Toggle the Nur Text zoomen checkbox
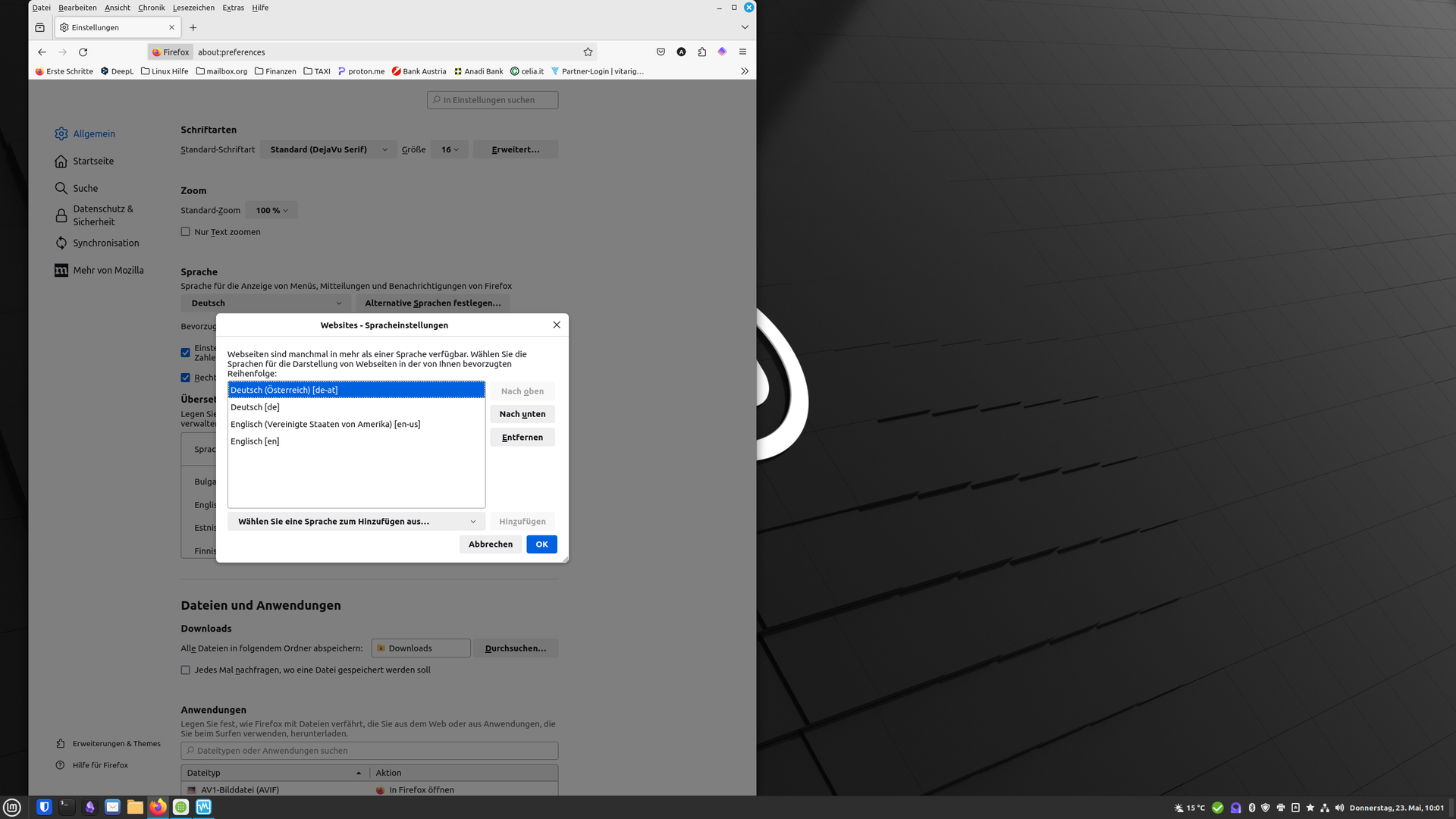The height and width of the screenshot is (819, 1456). point(186,232)
